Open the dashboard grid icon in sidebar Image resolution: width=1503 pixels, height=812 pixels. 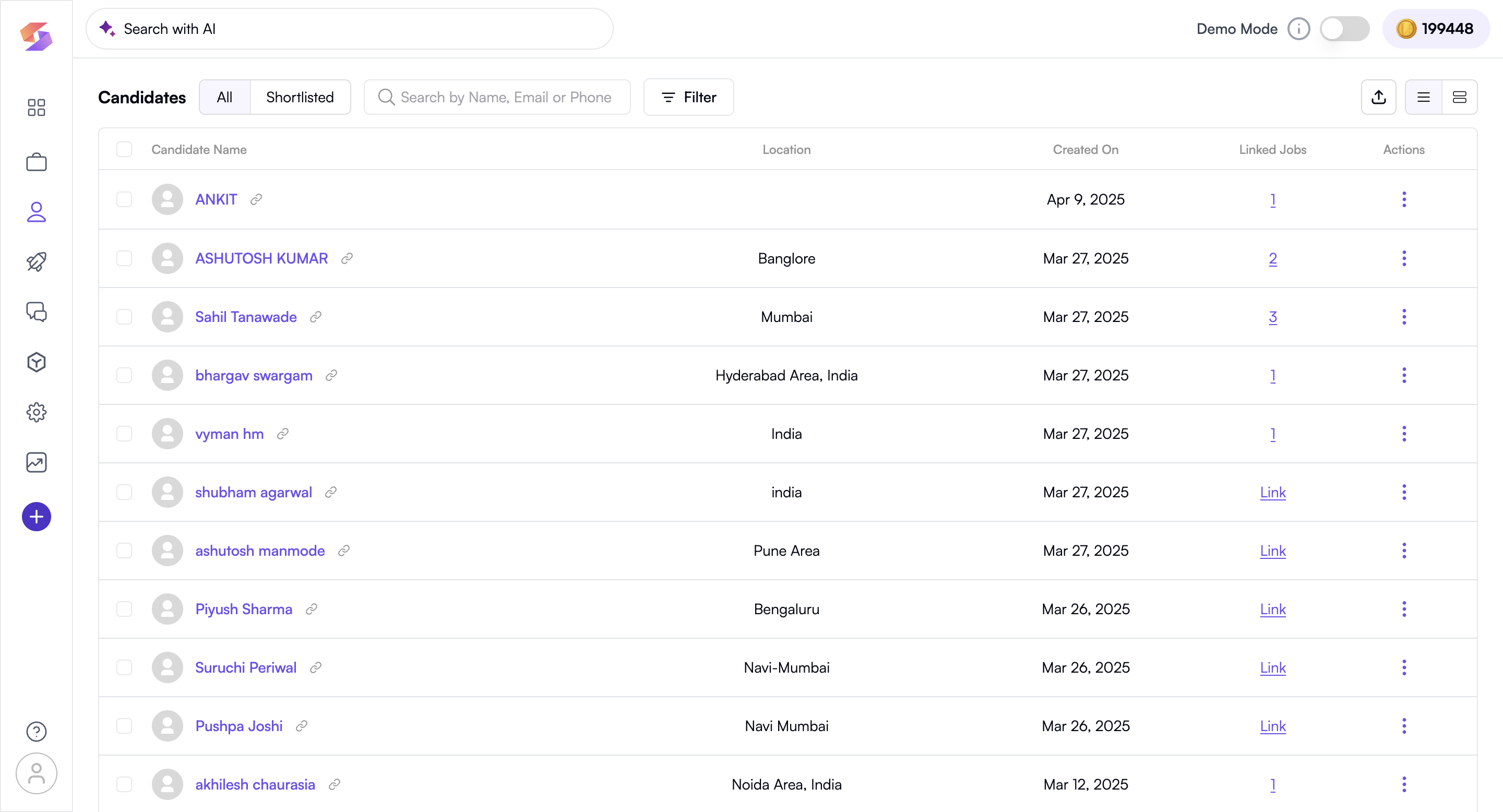coord(36,108)
